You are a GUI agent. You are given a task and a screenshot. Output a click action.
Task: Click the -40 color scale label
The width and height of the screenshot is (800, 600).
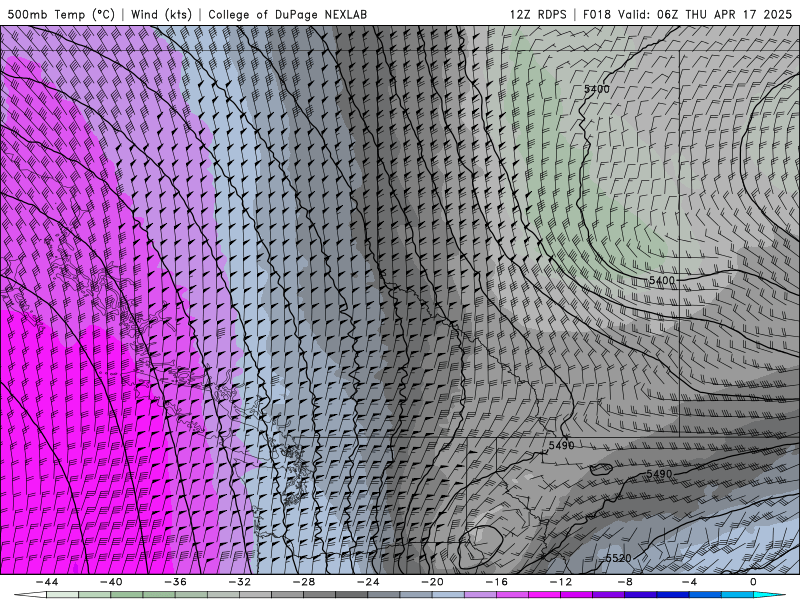pos(111,582)
